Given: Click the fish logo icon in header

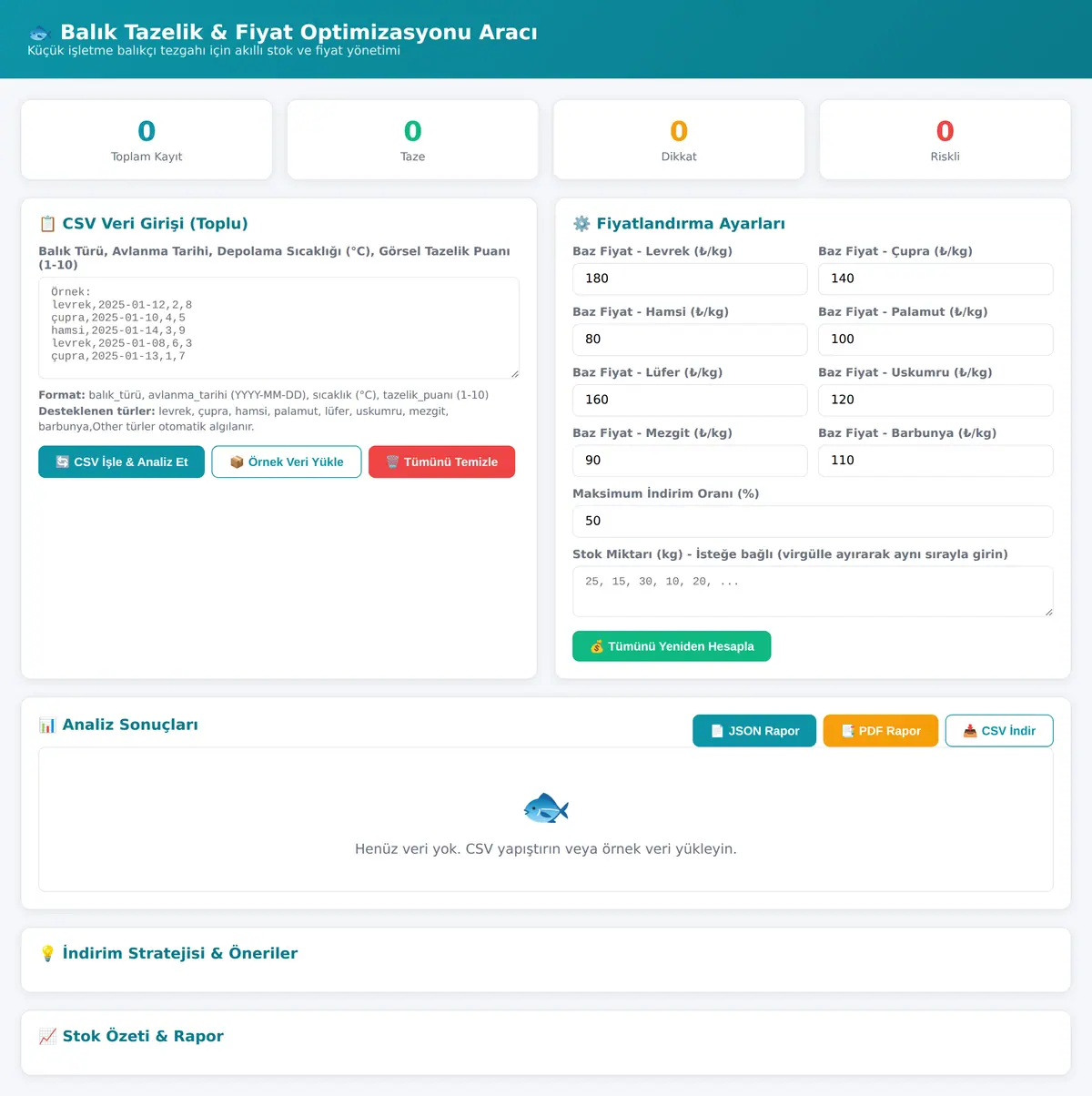Looking at the screenshot, I should (x=39, y=33).
